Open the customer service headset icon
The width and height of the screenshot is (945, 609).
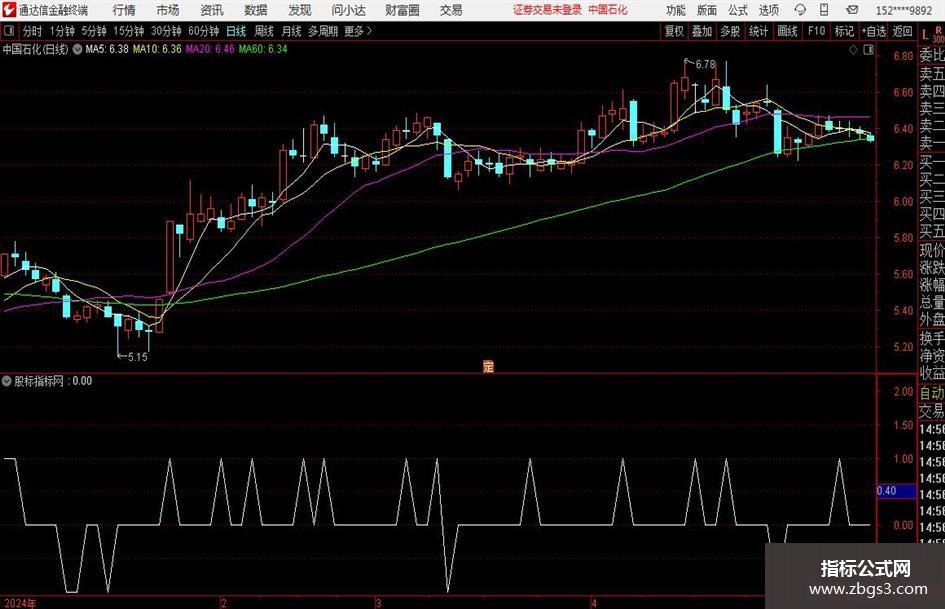(800, 10)
